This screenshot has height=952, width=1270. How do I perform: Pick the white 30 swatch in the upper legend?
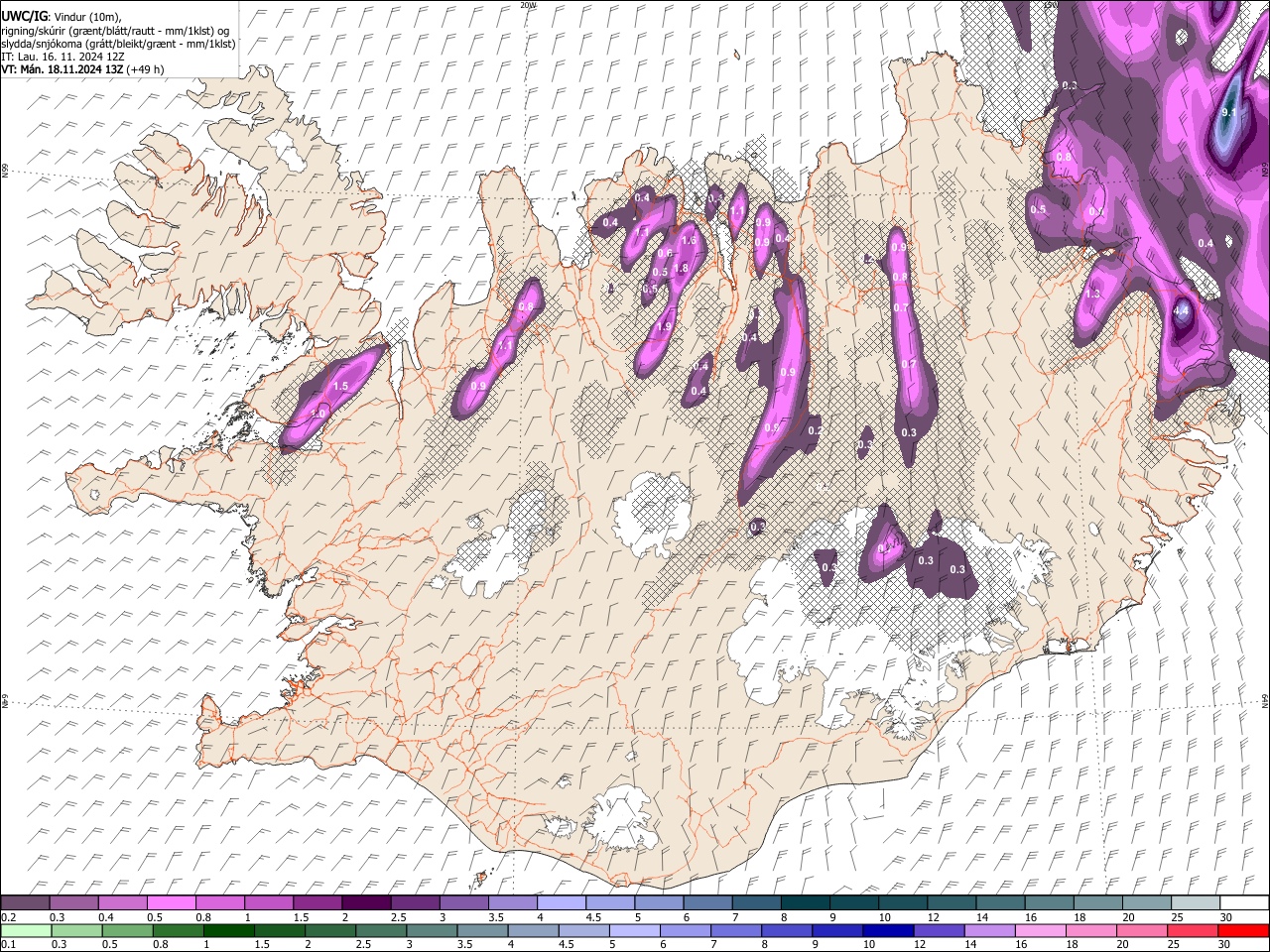(x=1244, y=903)
